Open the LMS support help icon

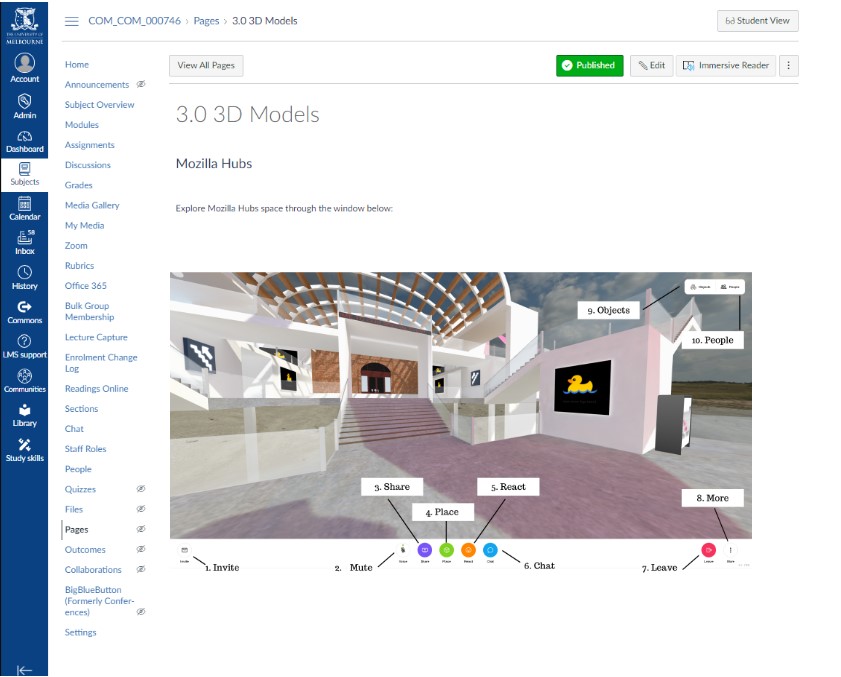pos(24,346)
